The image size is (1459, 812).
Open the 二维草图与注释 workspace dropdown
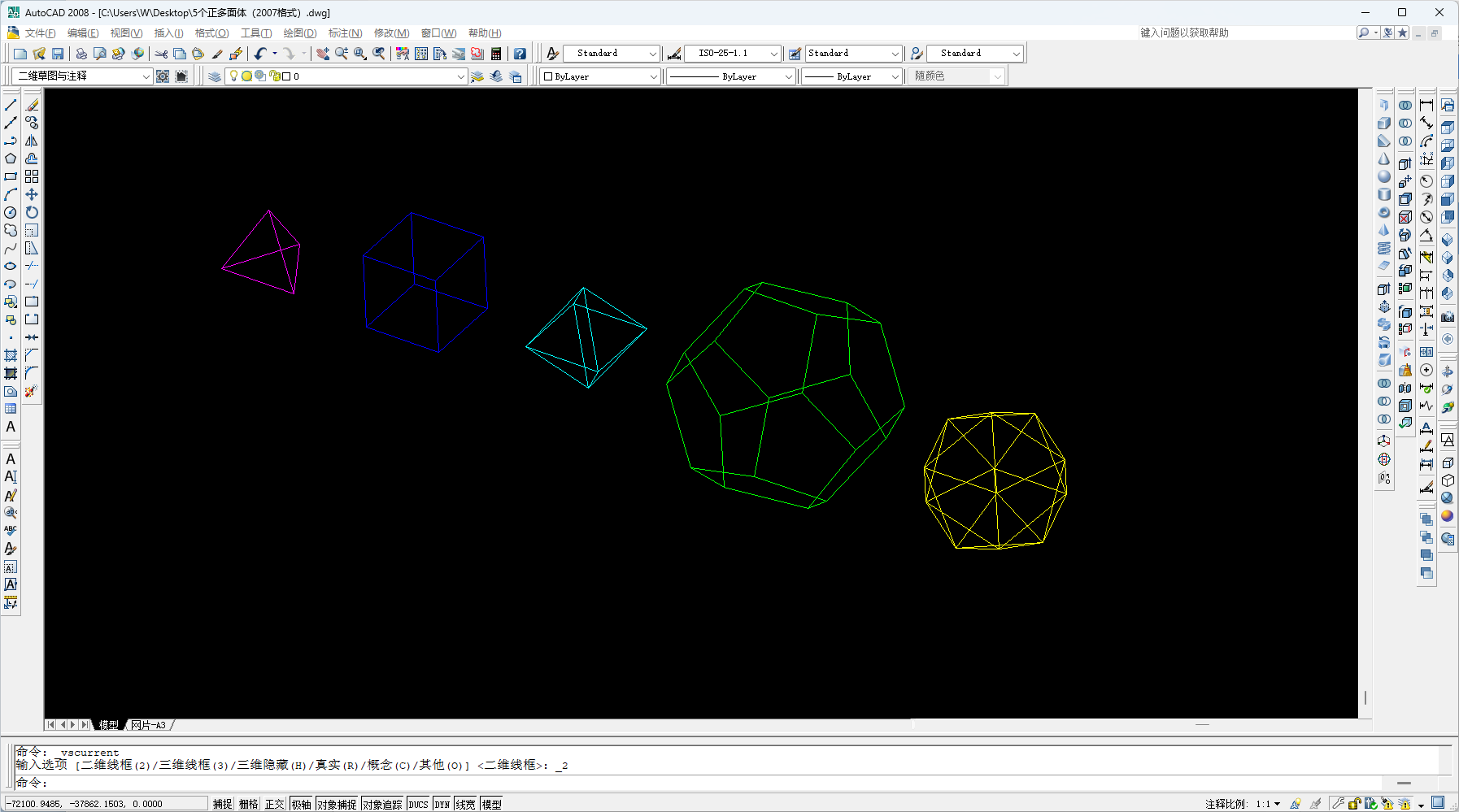click(83, 76)
